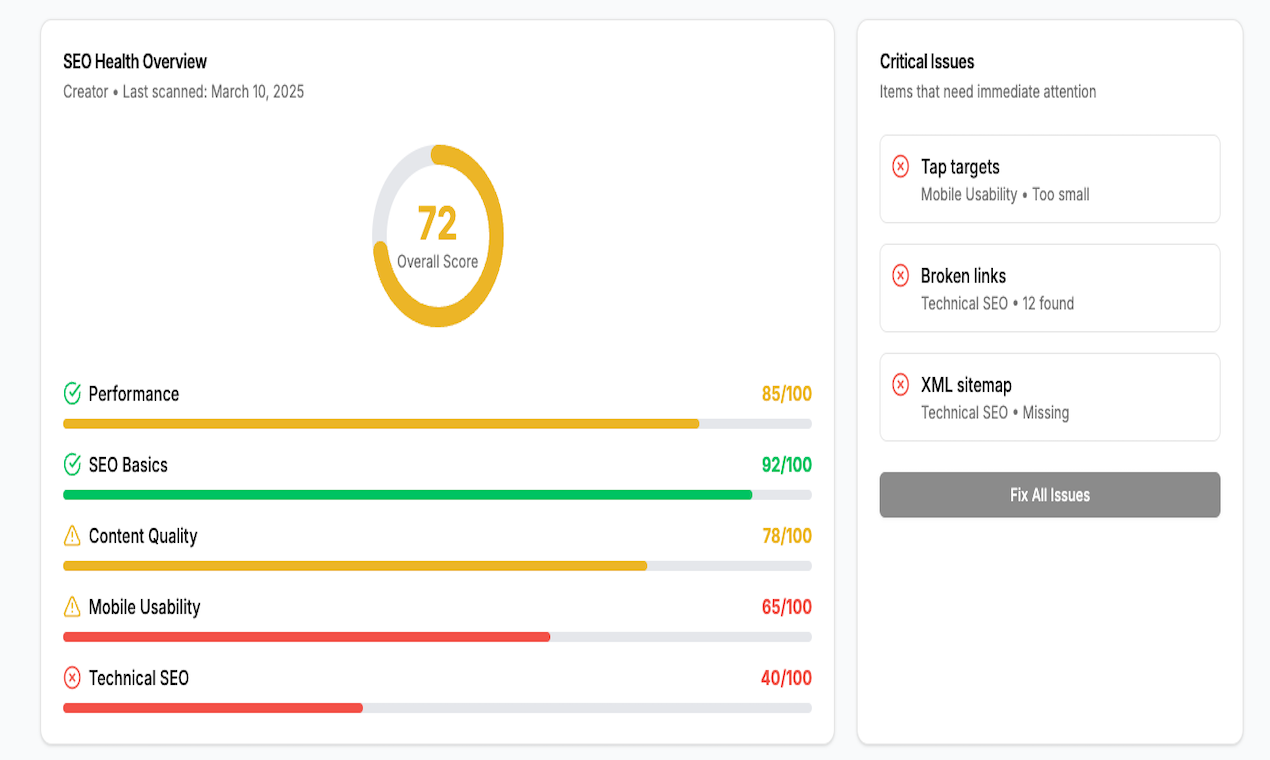Click the red X icon on XML sitemap
The width and height of the screenshot is (1270, 760).
pyautogui.click(x=901, y=385)
